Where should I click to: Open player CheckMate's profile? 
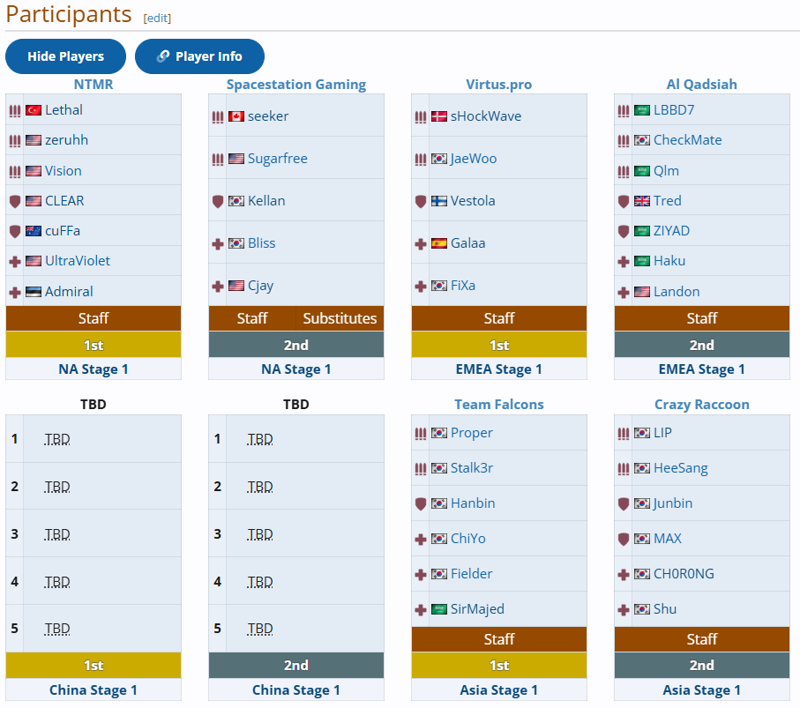pos(688,140)
